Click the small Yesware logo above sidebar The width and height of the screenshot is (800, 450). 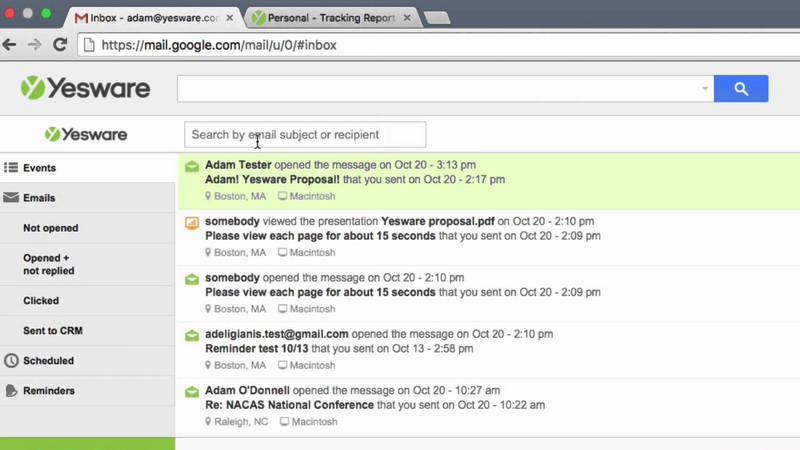tap(86, 135)
